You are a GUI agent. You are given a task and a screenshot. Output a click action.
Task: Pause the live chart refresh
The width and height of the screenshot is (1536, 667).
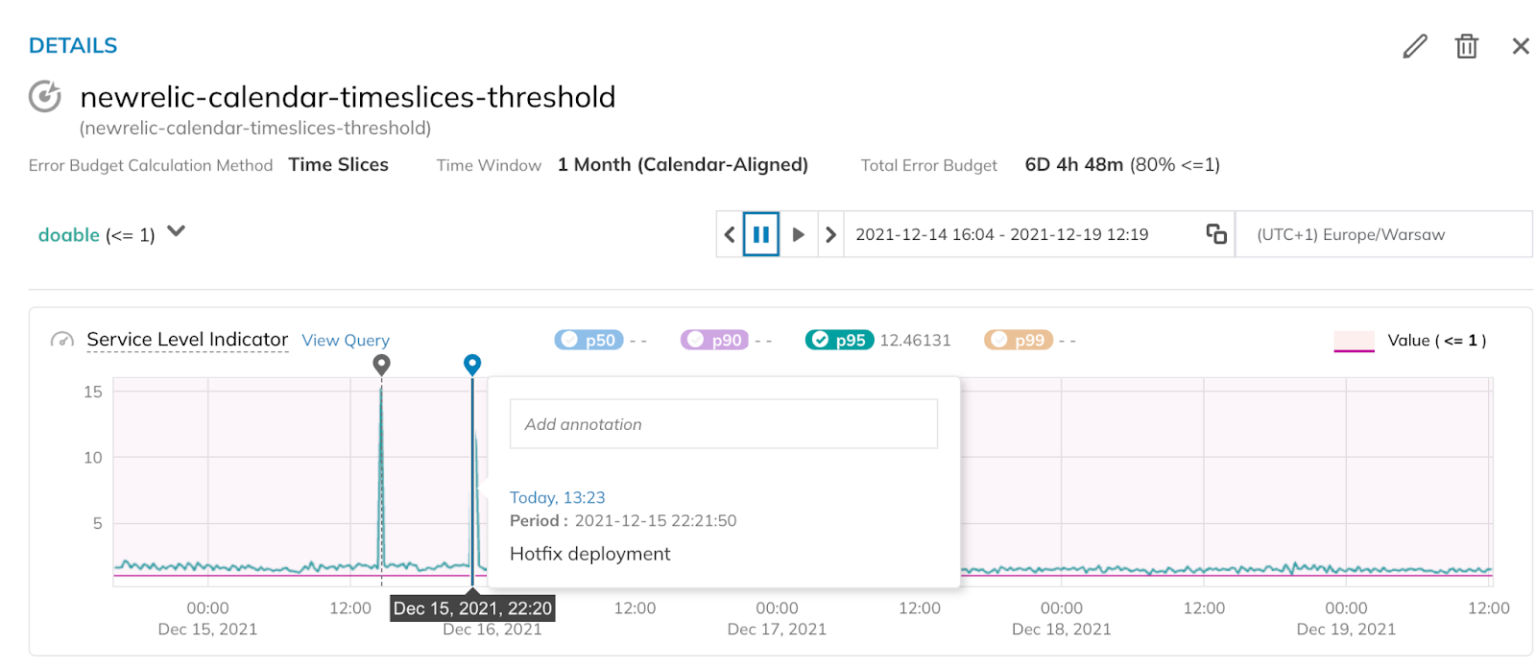click(762, 233)
